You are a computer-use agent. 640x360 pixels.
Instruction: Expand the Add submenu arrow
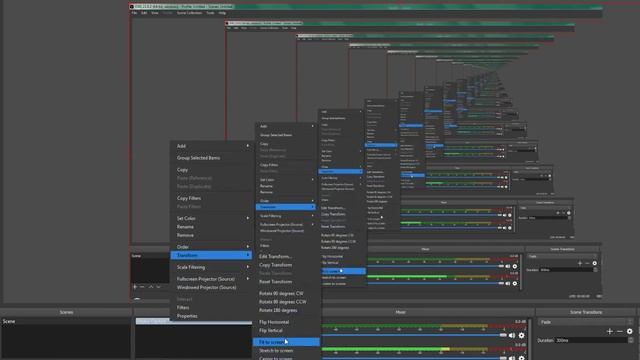tap(248, 146)
